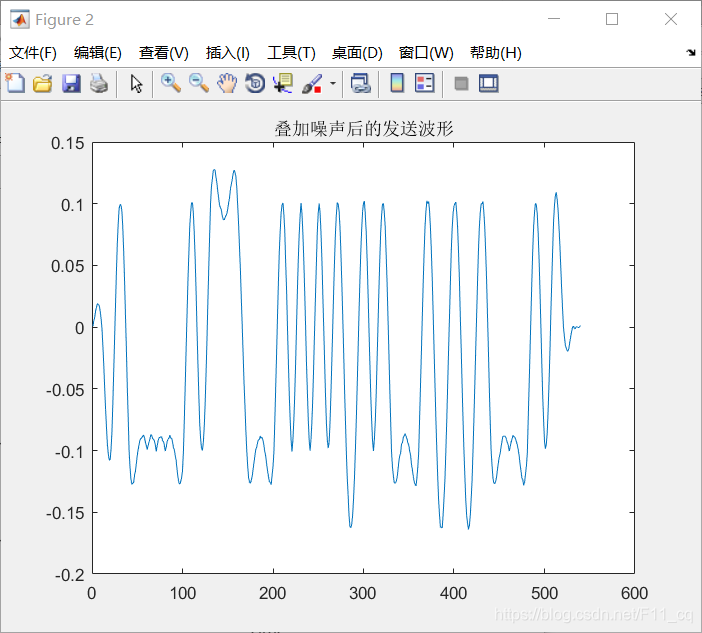Click the dock figure arrow icon
The image size is (702, 633).
(691, 53)
